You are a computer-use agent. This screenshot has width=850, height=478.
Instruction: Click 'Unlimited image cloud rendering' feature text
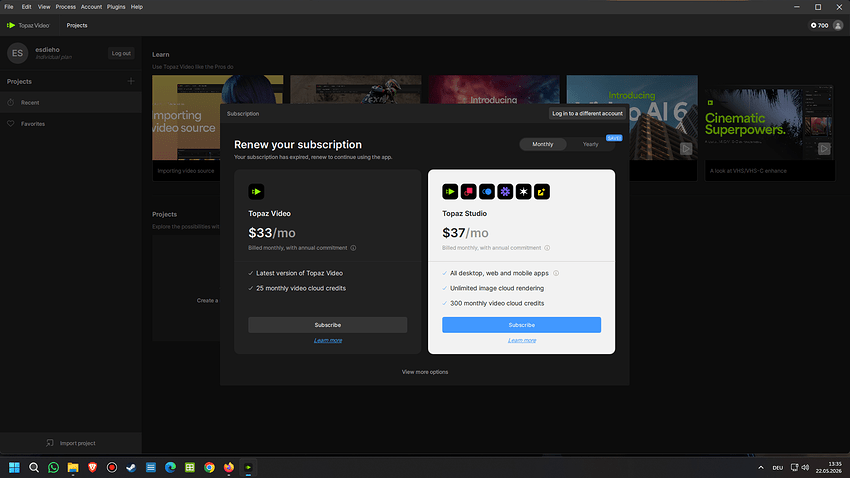(x=497, y=288)
